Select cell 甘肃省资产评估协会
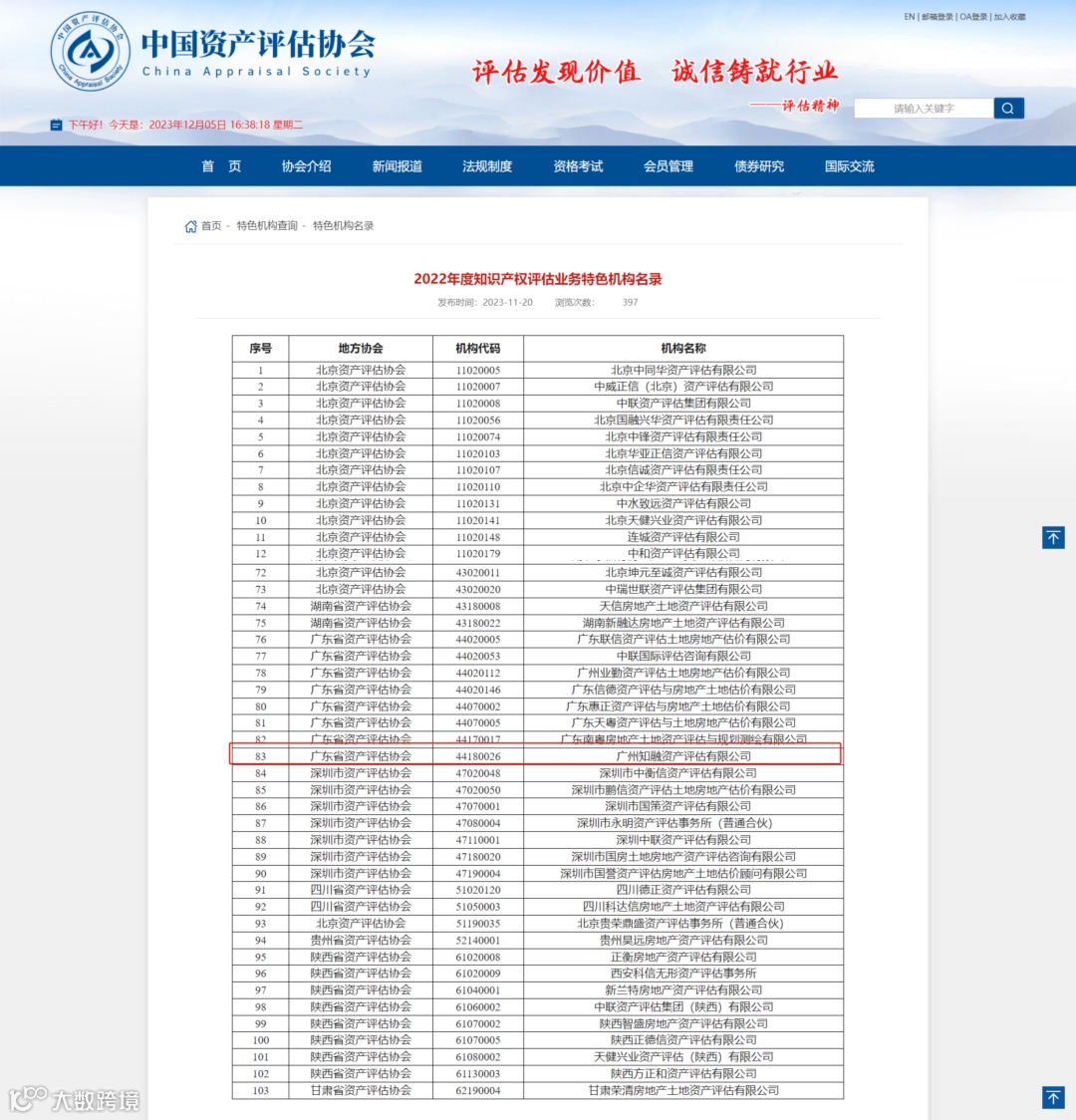Viewport: 1076px width, 1120px height. tap(361, 1091)
